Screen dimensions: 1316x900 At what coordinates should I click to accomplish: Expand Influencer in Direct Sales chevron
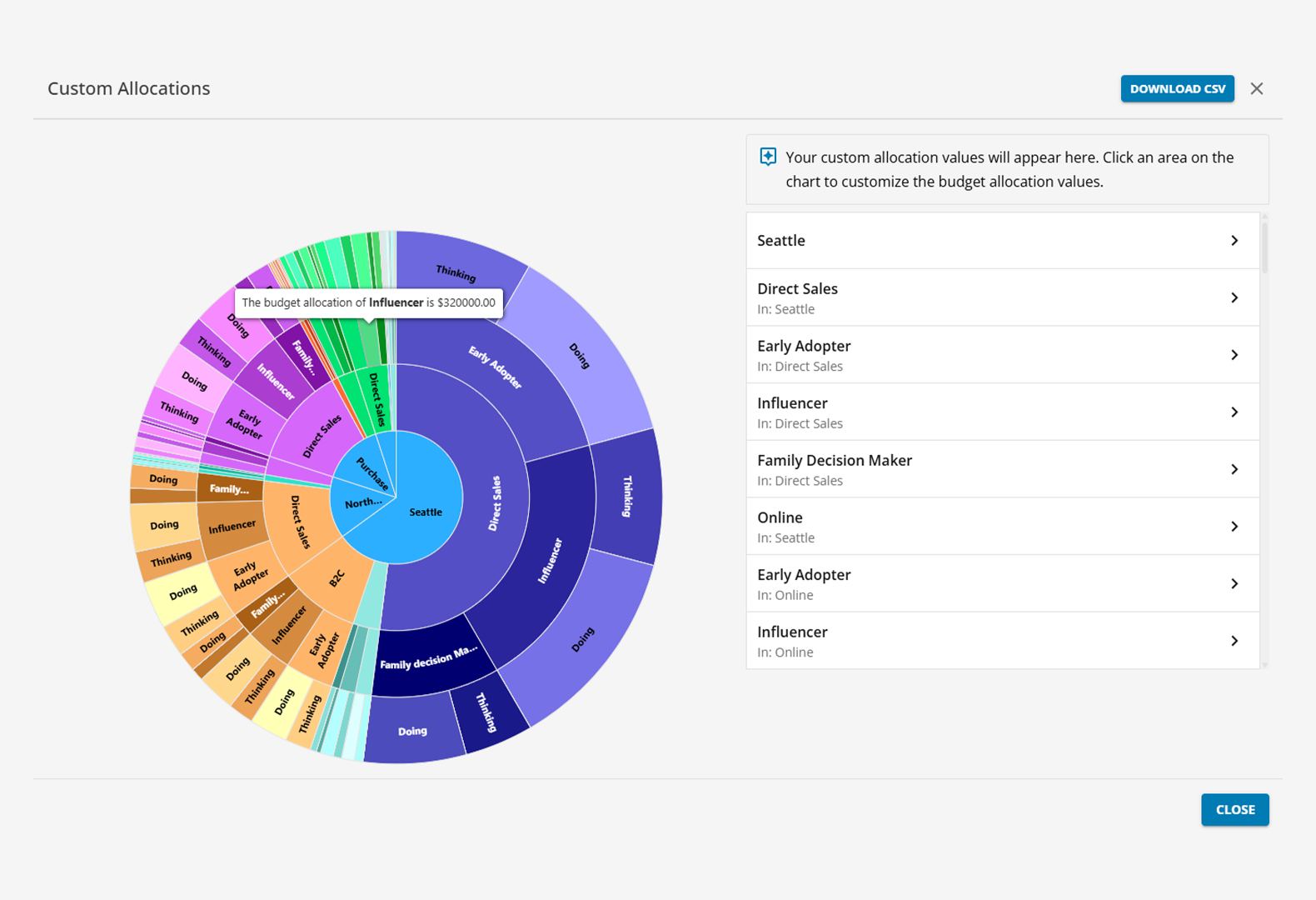click(1234, 412)
